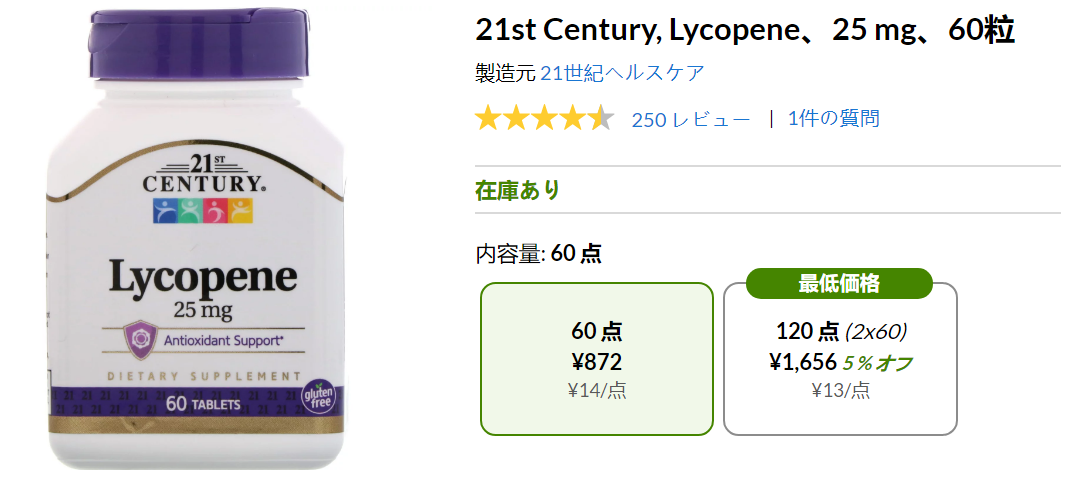The image size is (1078, 496).
Task: Click the red figure icon in logo
Action: coord(216,211)
